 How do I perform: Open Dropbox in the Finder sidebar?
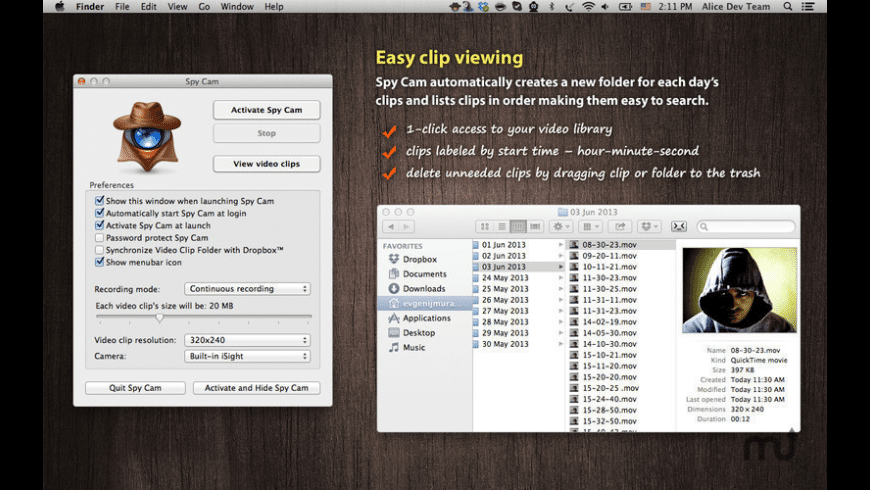click(x=419, y=259)
